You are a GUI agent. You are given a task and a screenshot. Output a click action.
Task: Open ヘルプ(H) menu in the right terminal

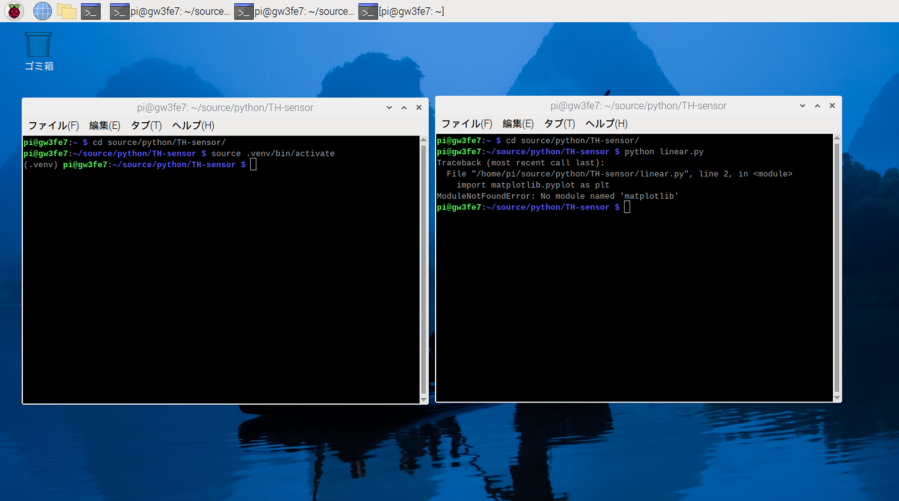[606, 124]
